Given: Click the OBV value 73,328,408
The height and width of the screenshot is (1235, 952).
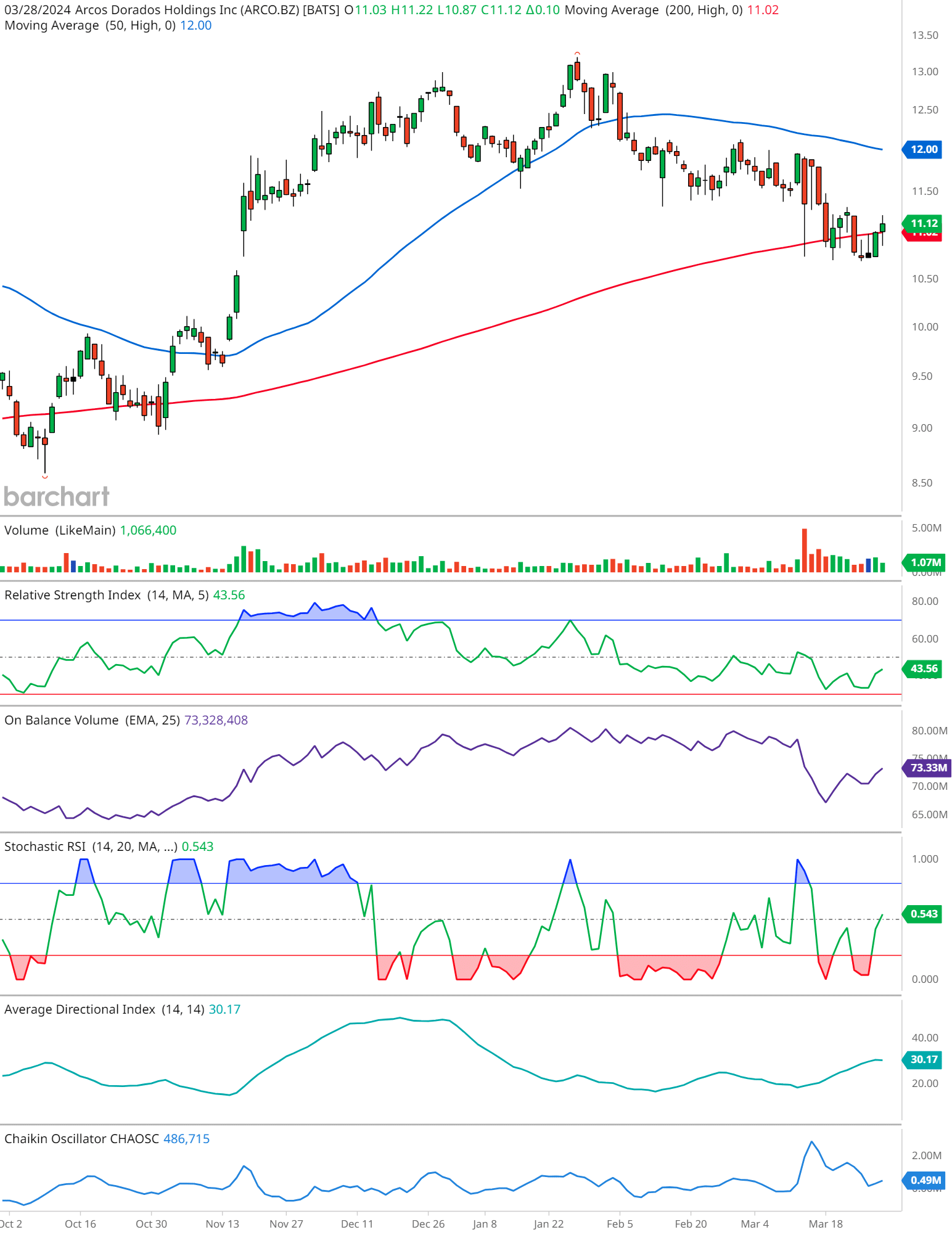Looking at the screenshot, I should [x=216, y=720].
